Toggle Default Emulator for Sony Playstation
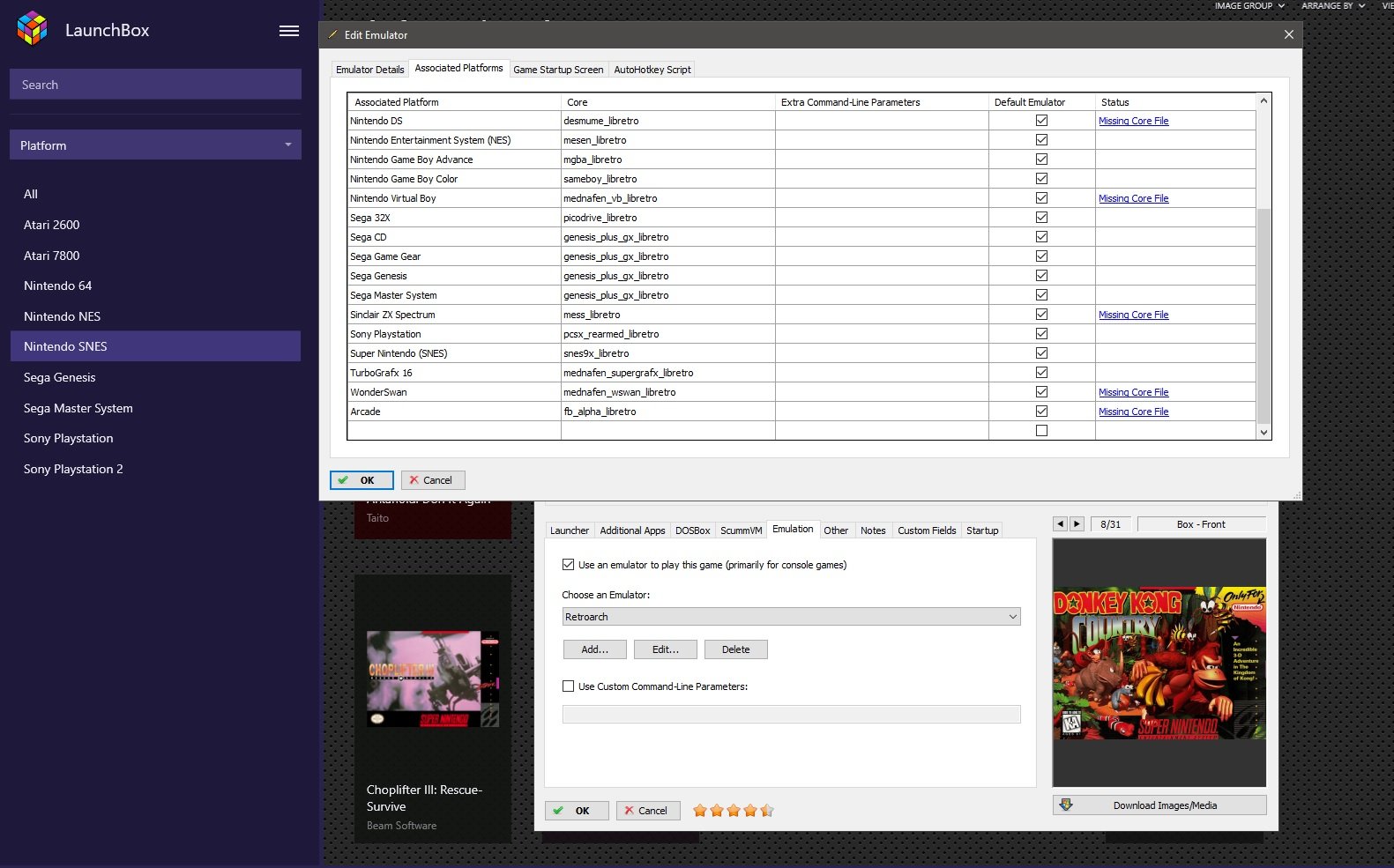The height and width of the screenshot is (868, 1394). pyautogui.click(x=1041, y=334)
